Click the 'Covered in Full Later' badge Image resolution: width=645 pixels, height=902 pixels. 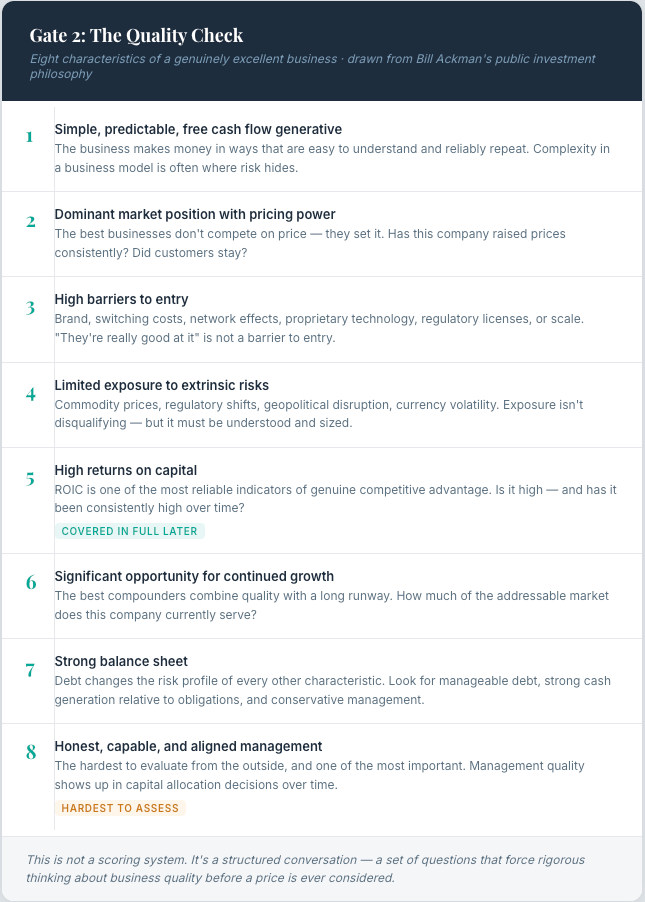[129, 531]
